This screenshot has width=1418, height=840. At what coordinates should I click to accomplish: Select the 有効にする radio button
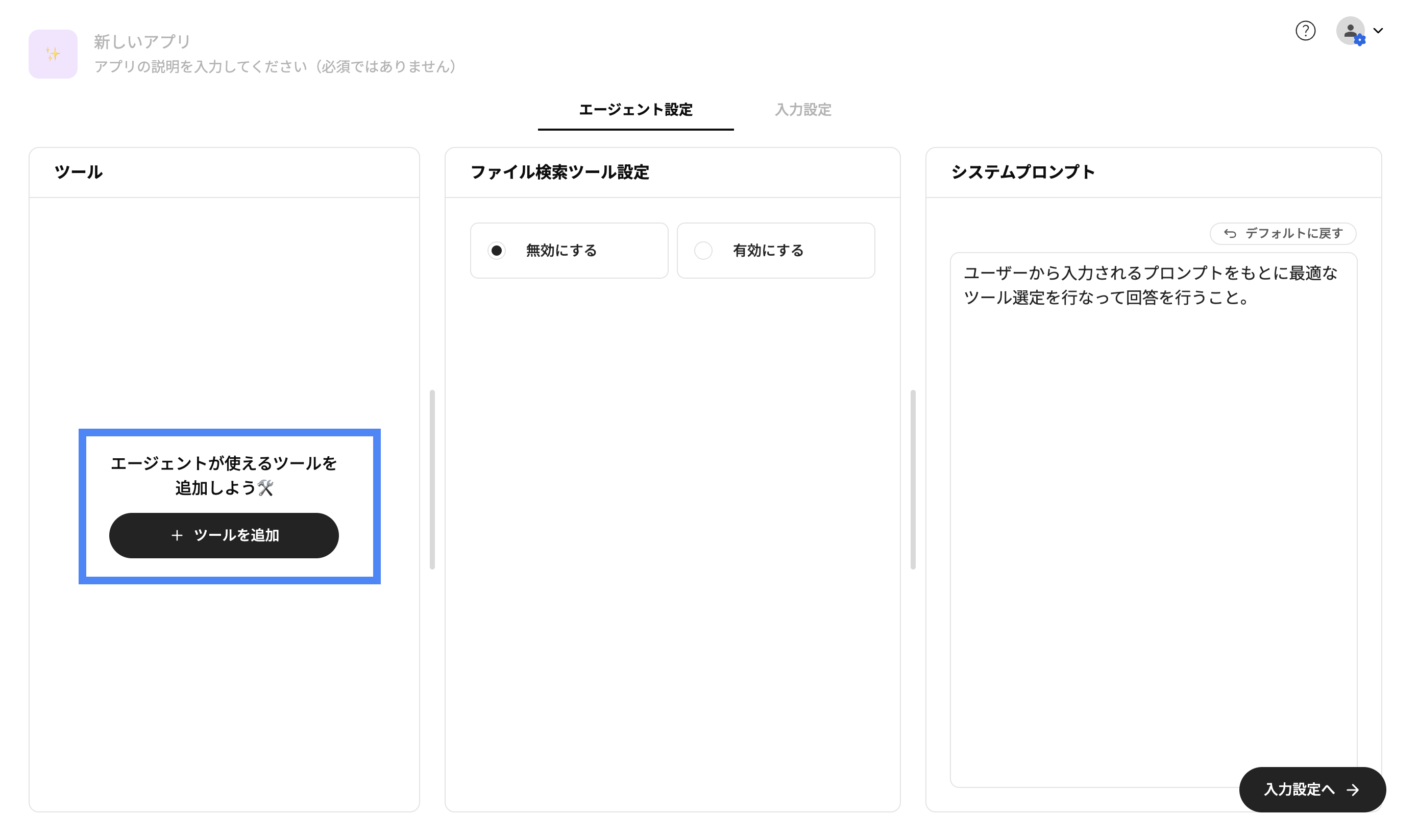coord(703,251)
